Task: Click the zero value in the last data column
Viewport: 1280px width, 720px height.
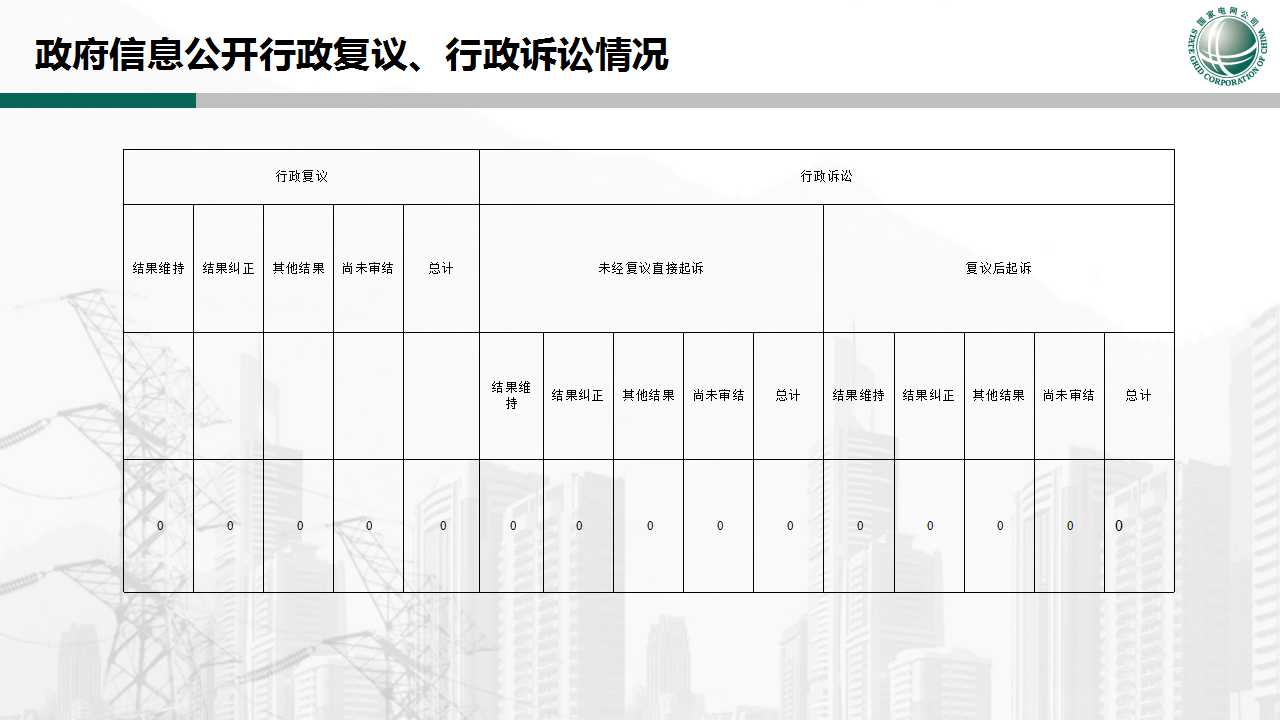Action: click(x=1119, y=526)
